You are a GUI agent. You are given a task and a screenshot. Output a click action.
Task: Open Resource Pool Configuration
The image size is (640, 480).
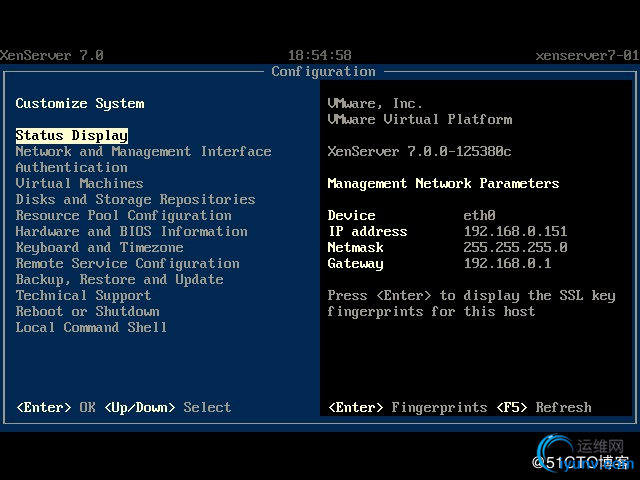[123, 216]
